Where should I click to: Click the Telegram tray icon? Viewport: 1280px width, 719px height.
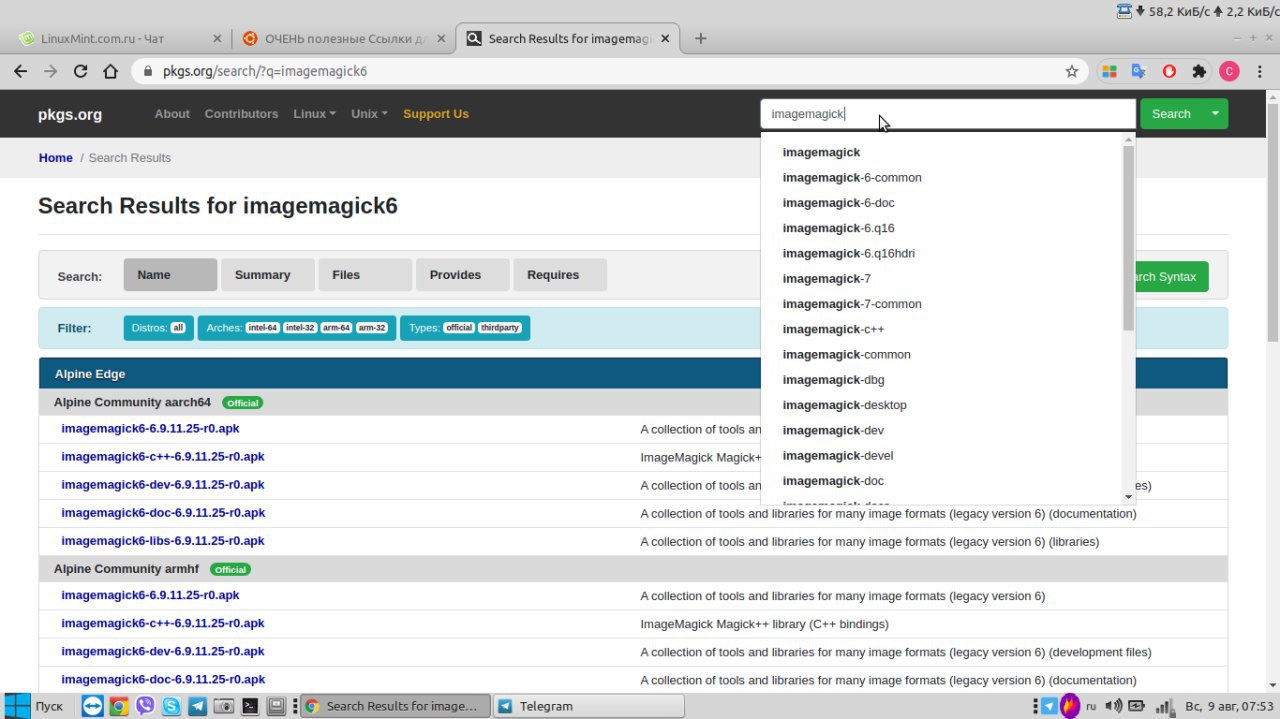[x=1049, y=706]
